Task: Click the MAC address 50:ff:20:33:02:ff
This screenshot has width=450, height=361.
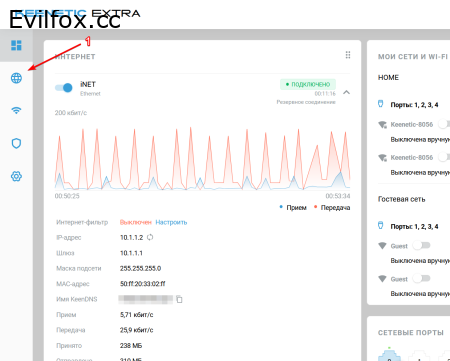Action: pyautogui.click(x=143, y=284)
